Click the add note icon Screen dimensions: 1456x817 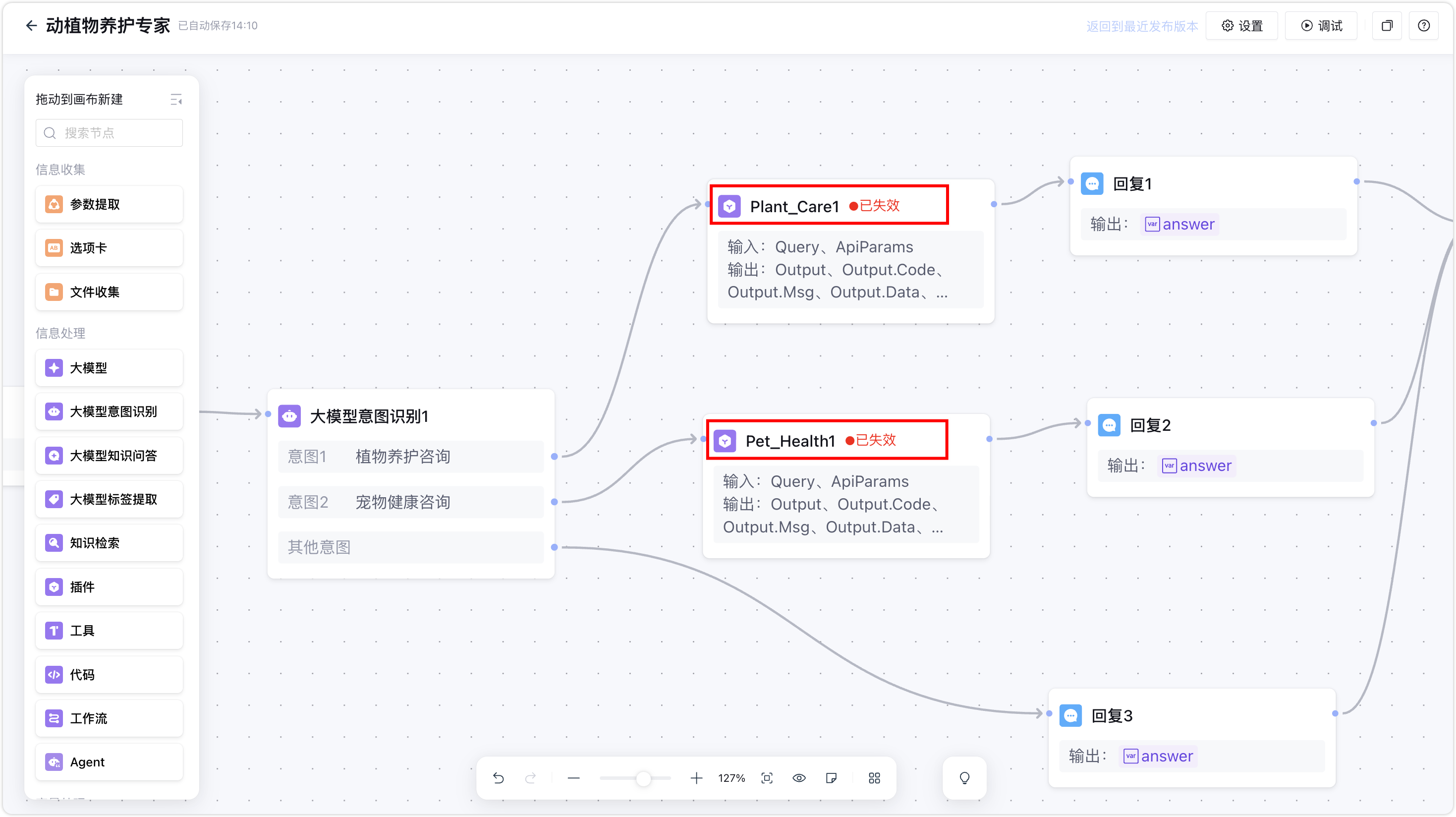[x=831, y=778]
